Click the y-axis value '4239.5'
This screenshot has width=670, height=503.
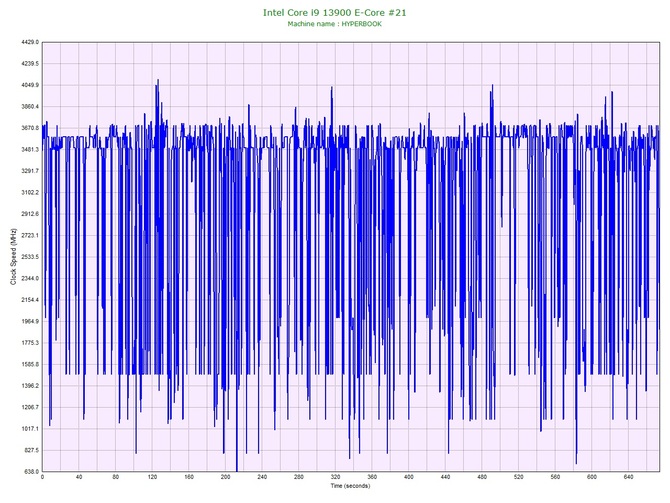[x=30, y=64]
